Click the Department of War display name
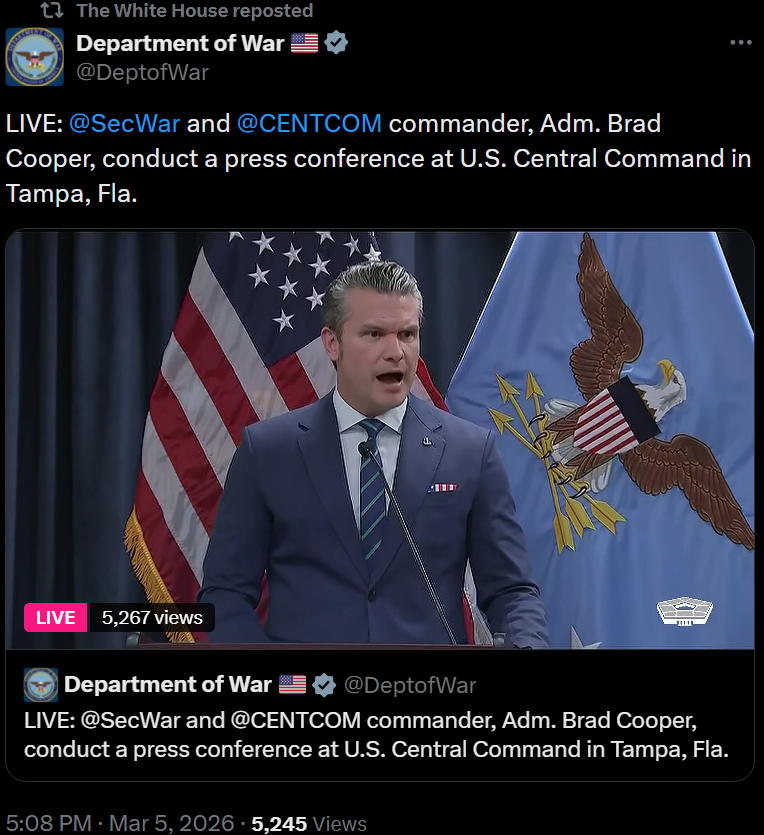The width and height of the screenshot is (764, 835). pyautogui.click(x=180, y=43)
